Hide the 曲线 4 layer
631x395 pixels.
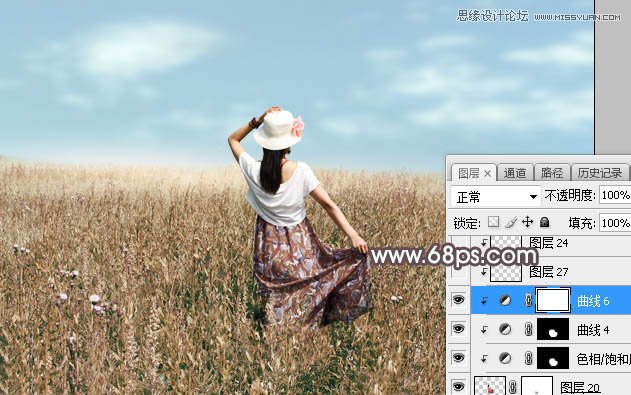point(458,329)
